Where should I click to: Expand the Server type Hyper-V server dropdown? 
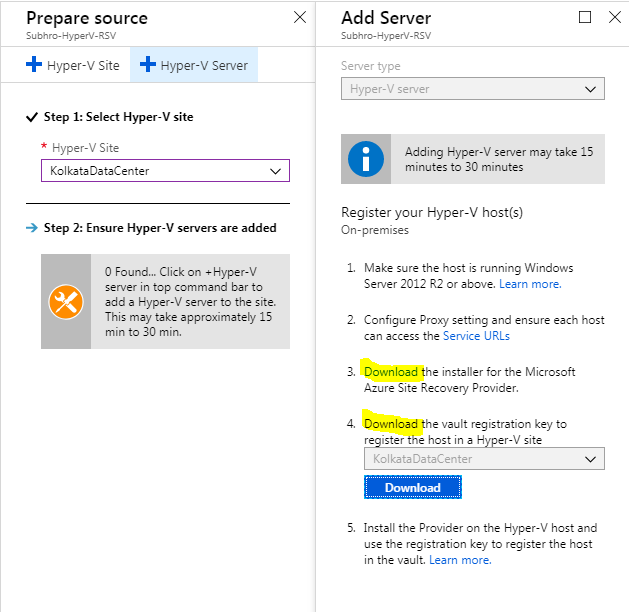click(x=473, y=89)
